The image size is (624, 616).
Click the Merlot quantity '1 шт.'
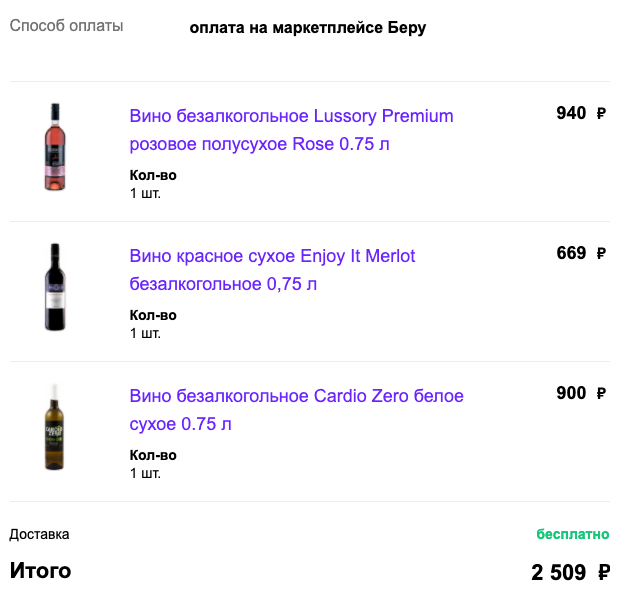pos(145,333)
